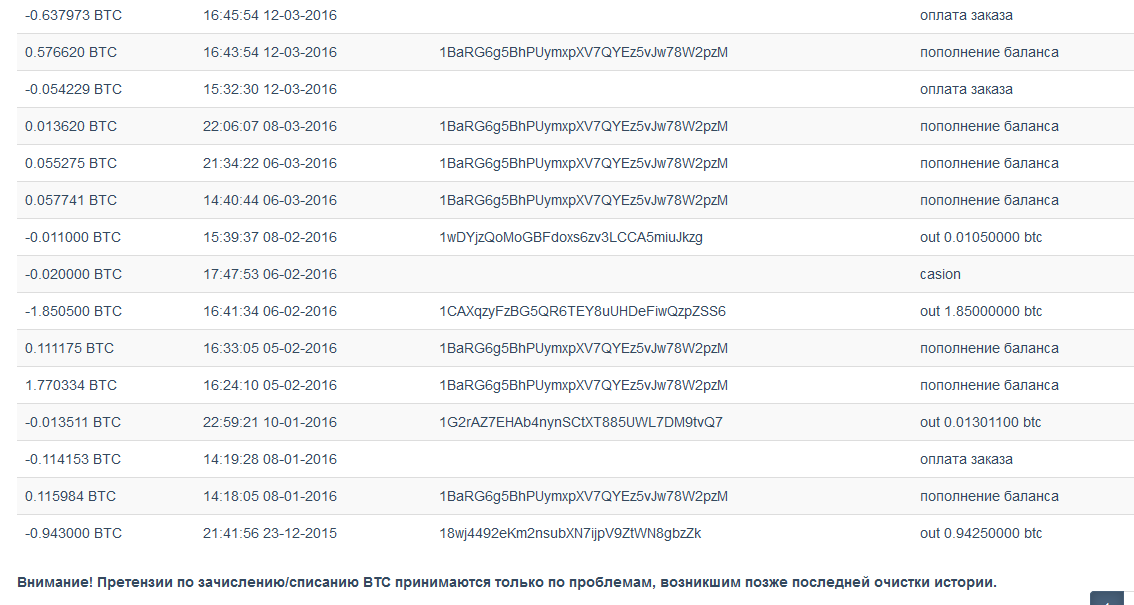
Task: Click the "out 0.01301100 btc" note
Action: click(x=981, y=422)
